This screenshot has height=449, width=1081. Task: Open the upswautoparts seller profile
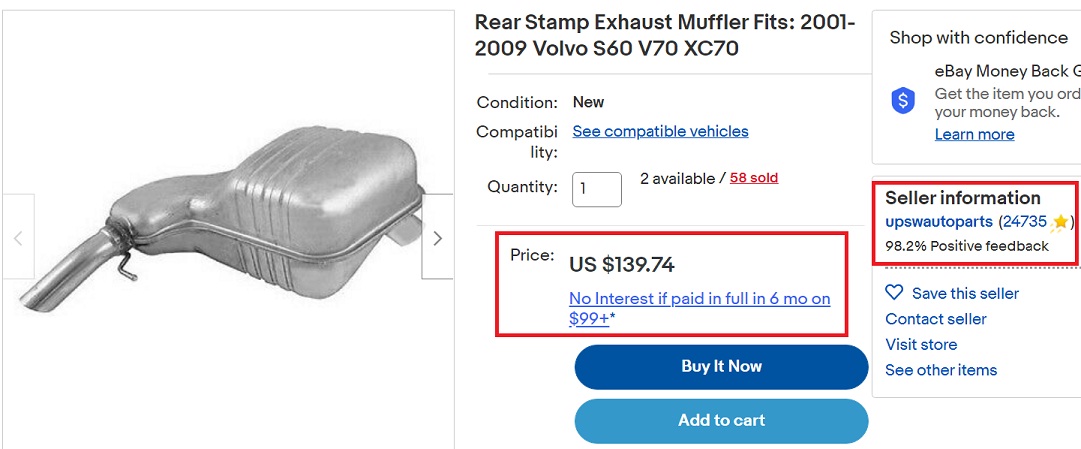[x=939, y=221]
